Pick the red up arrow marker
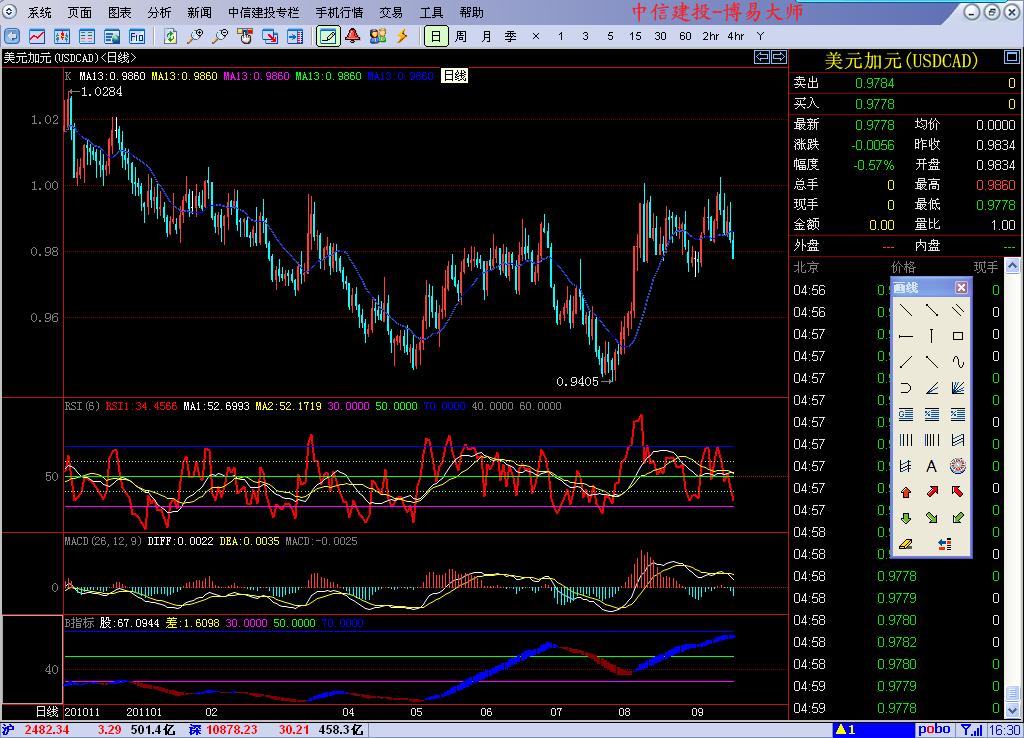Image resolution: width=1024 pixels, height=738 pixels. point(906,492)
